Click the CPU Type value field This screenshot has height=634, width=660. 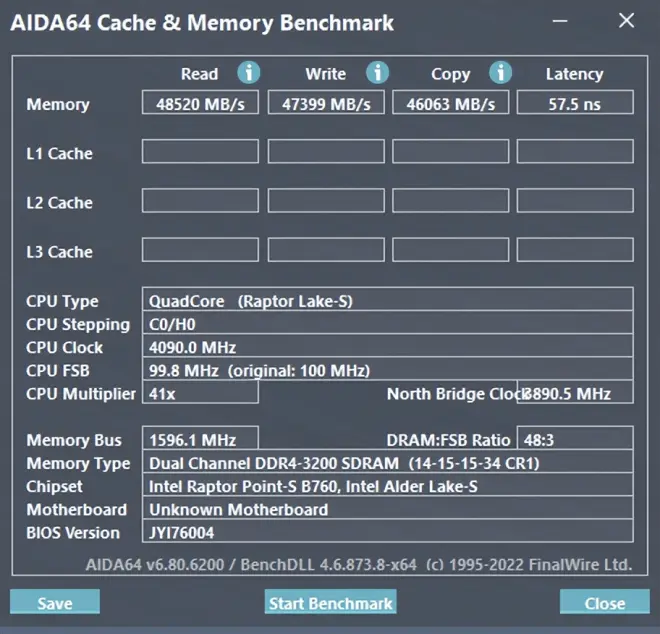click(387, 300)
